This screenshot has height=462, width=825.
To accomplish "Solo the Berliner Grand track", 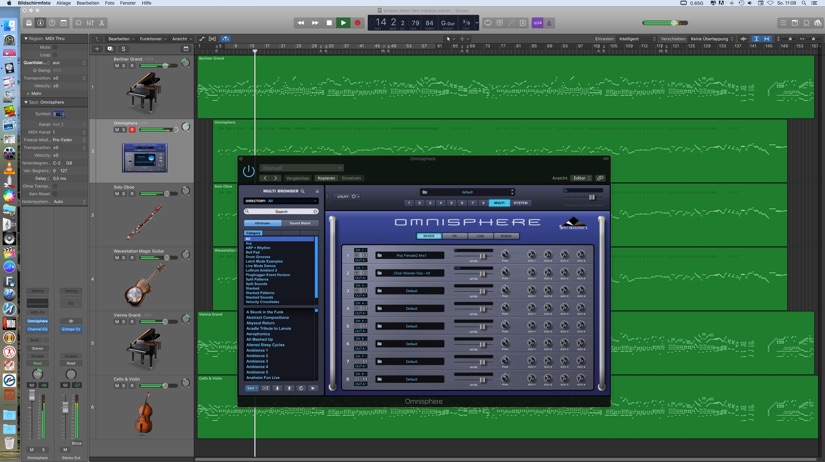I will point(124,66).
